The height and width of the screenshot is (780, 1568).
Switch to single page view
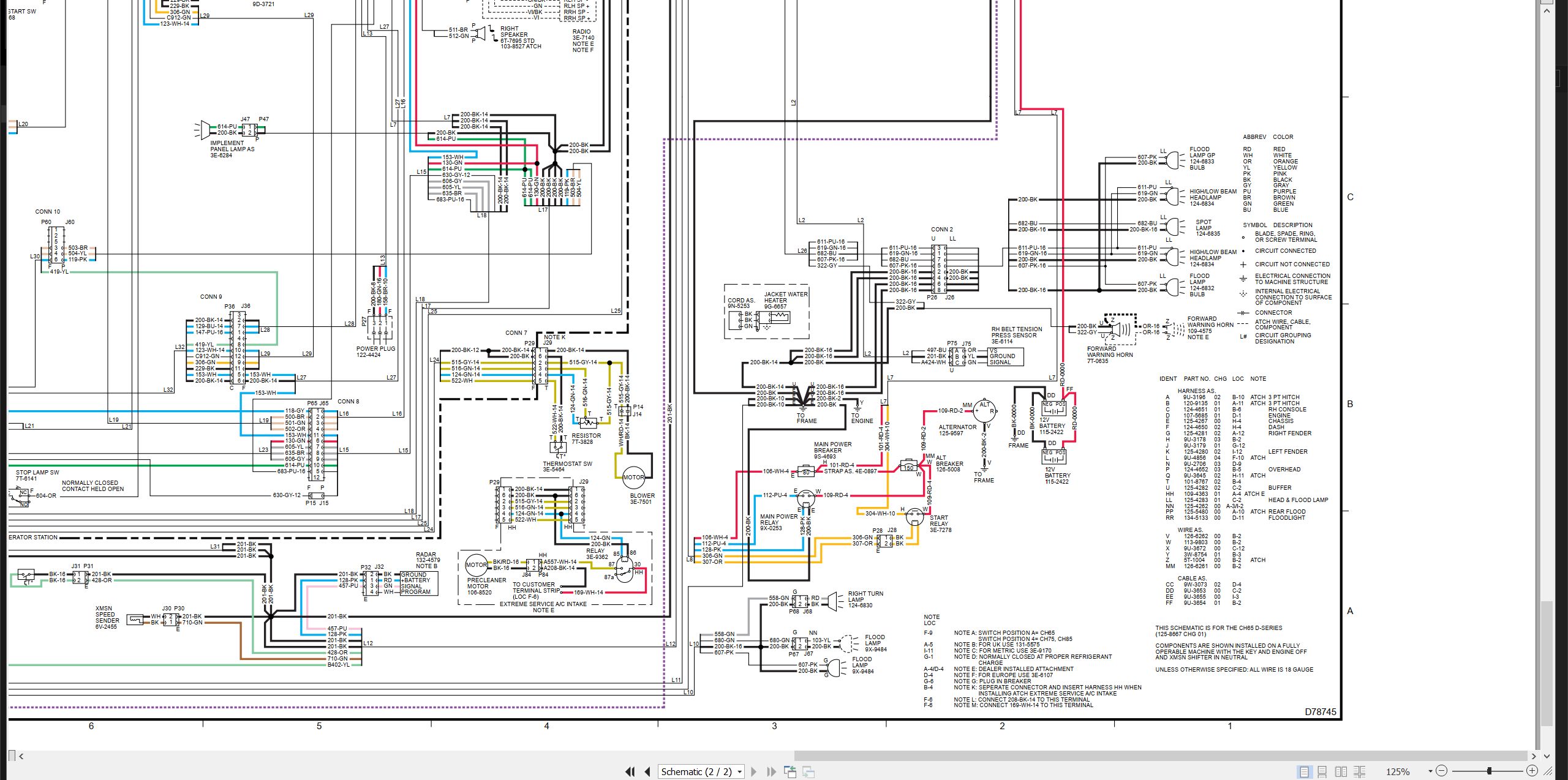pyautogui.click(x=1304, y=771)
